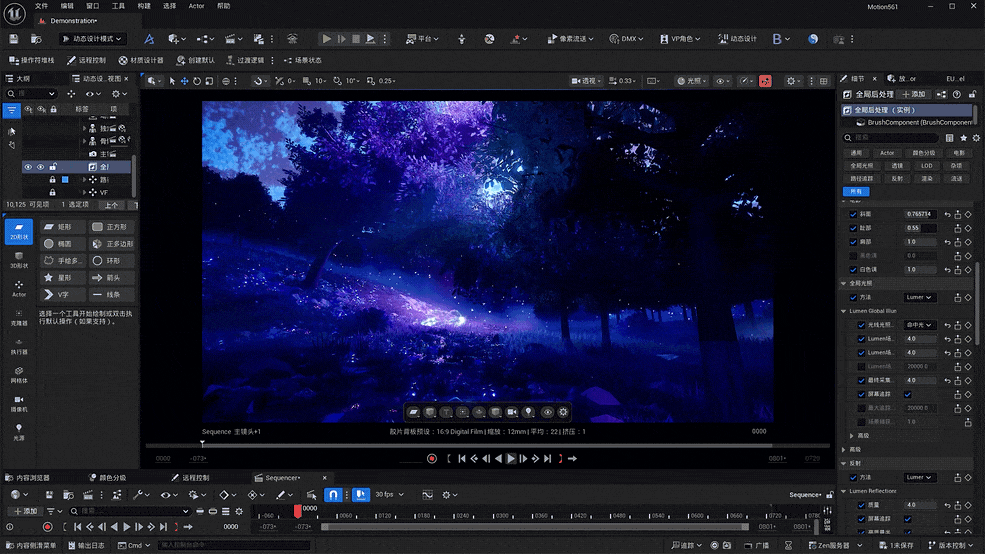Select the Actor tool category

pos(19,289)
